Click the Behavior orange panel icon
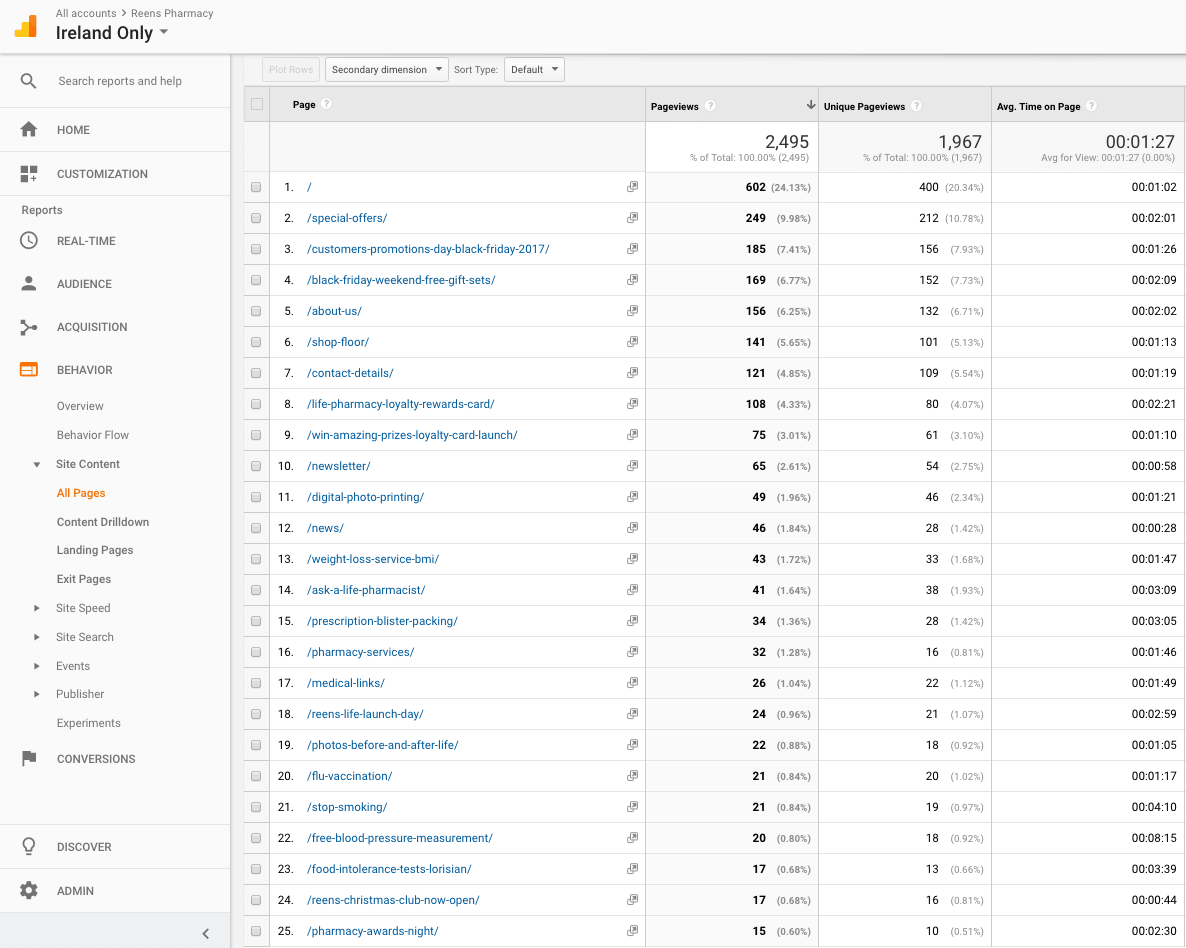The image size is (1186, 948). click(29, 370)
